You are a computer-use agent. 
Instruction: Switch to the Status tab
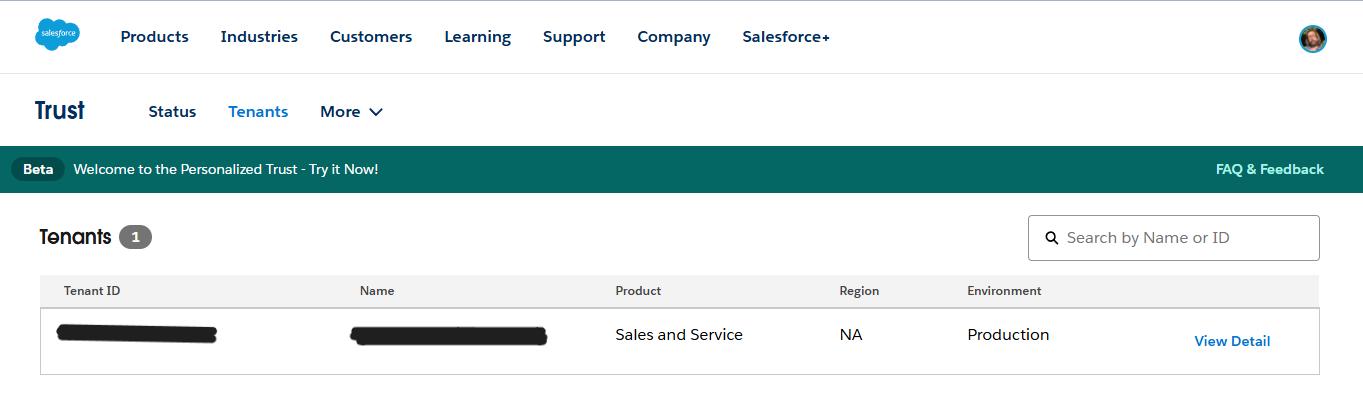coord(172,112)
